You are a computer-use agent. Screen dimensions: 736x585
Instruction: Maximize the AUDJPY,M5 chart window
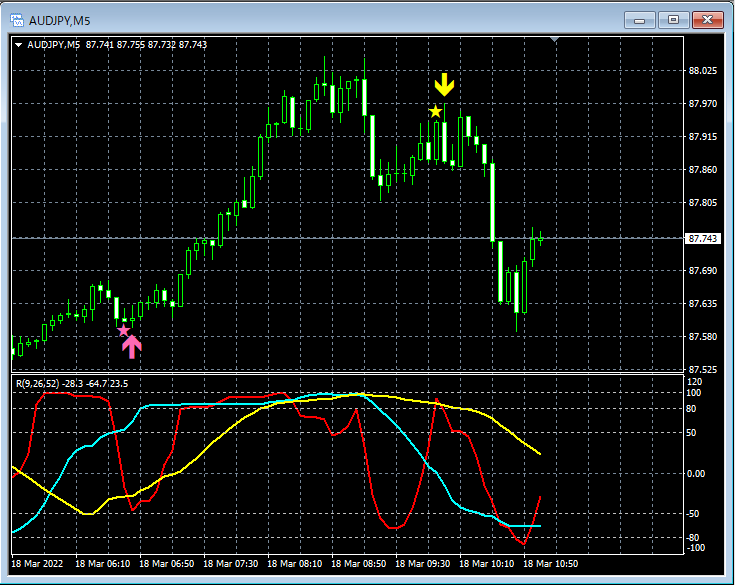pyautogui.click(x=673, y=20)
